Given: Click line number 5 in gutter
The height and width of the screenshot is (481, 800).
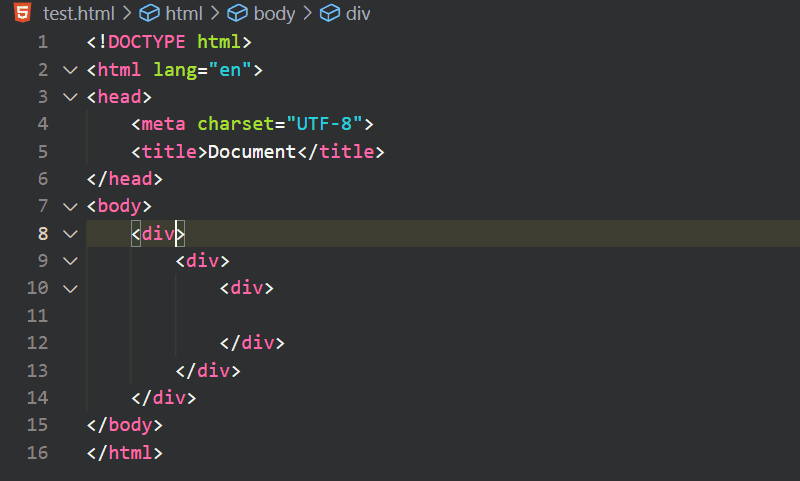Looking at the screenshot, I should [x=43, y=151].
